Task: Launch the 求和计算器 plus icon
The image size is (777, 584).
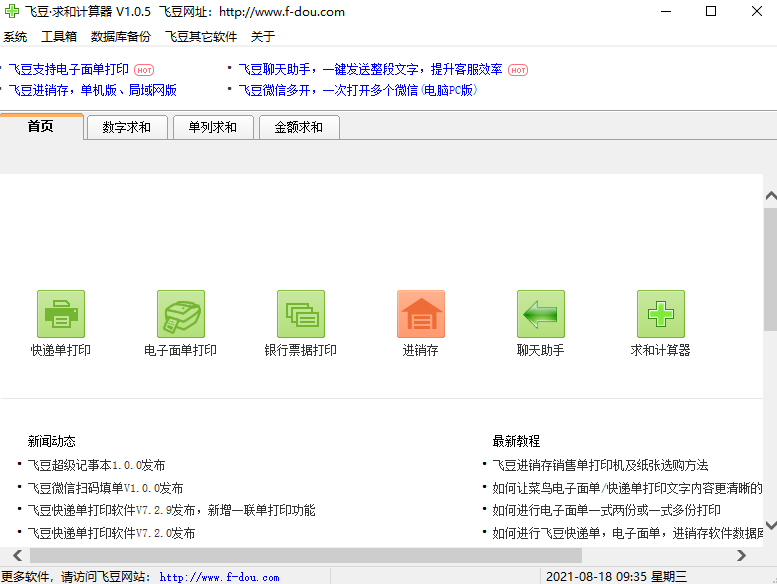Action: [x=661, y=314]
